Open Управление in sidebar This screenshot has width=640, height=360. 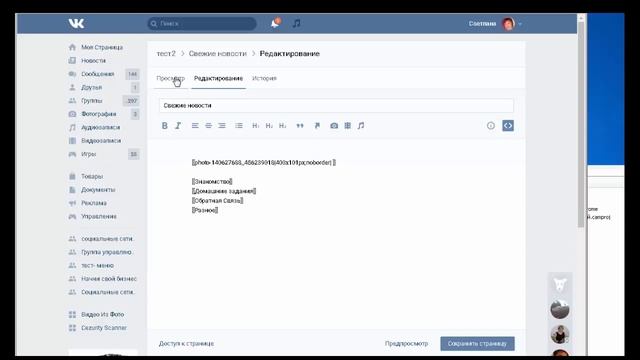pyautogui.click(x=99, y=216)
